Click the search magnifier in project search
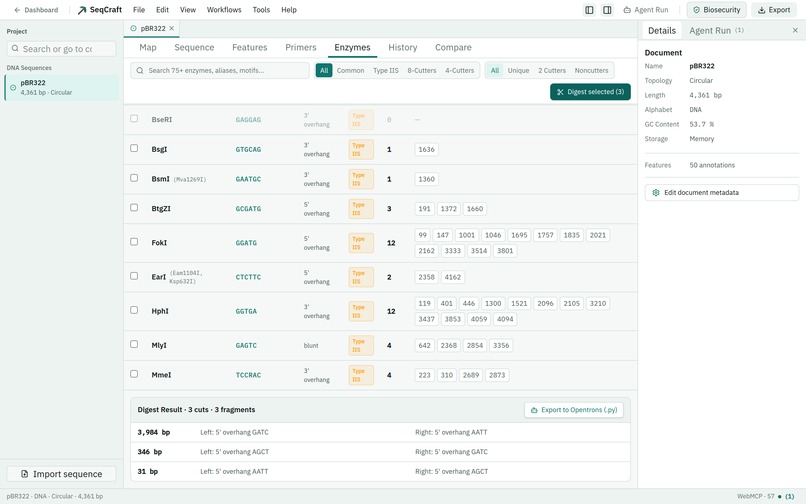 coord(15,48)
